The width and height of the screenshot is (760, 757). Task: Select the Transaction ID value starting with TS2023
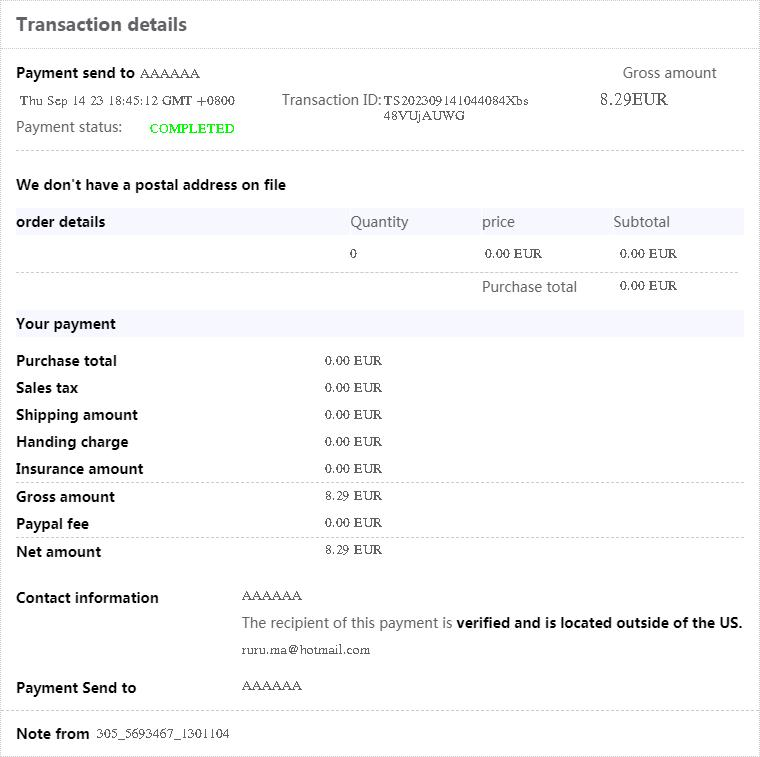point(455,107)
